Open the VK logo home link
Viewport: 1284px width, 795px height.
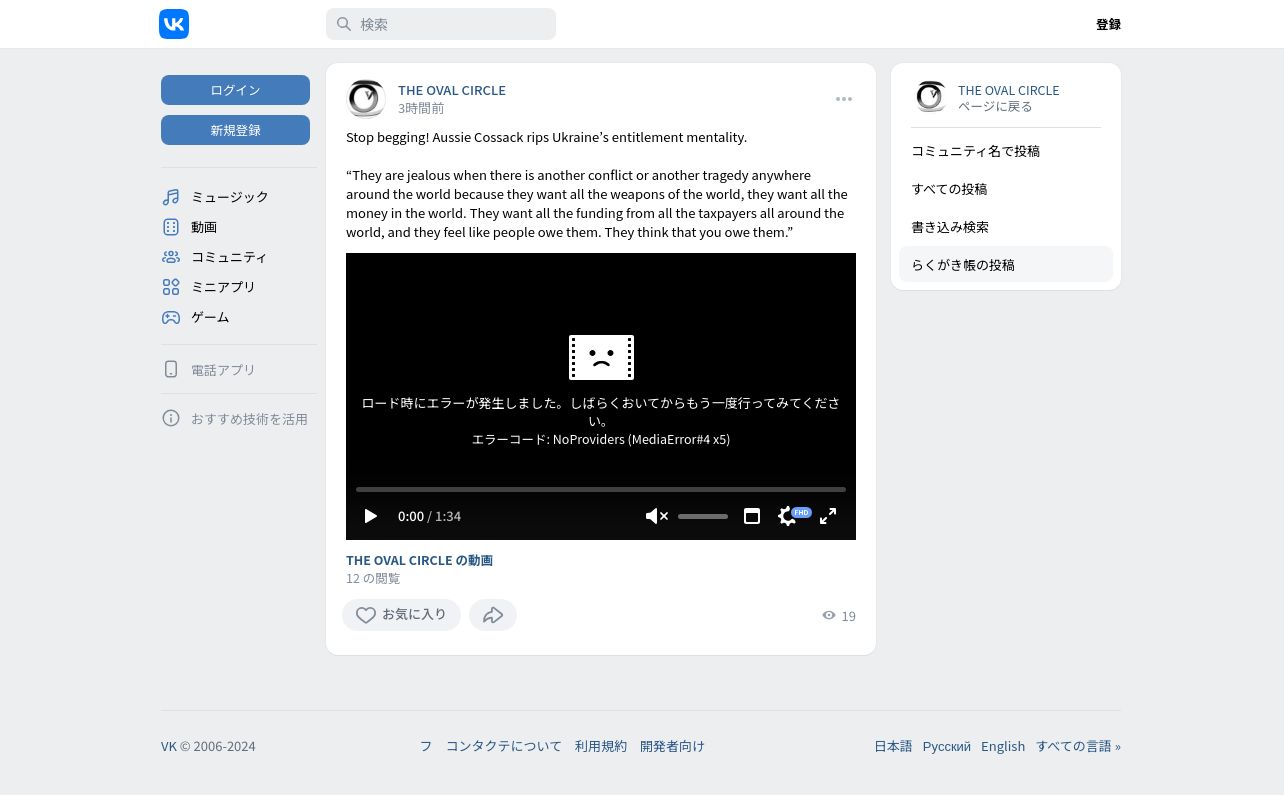174,24
